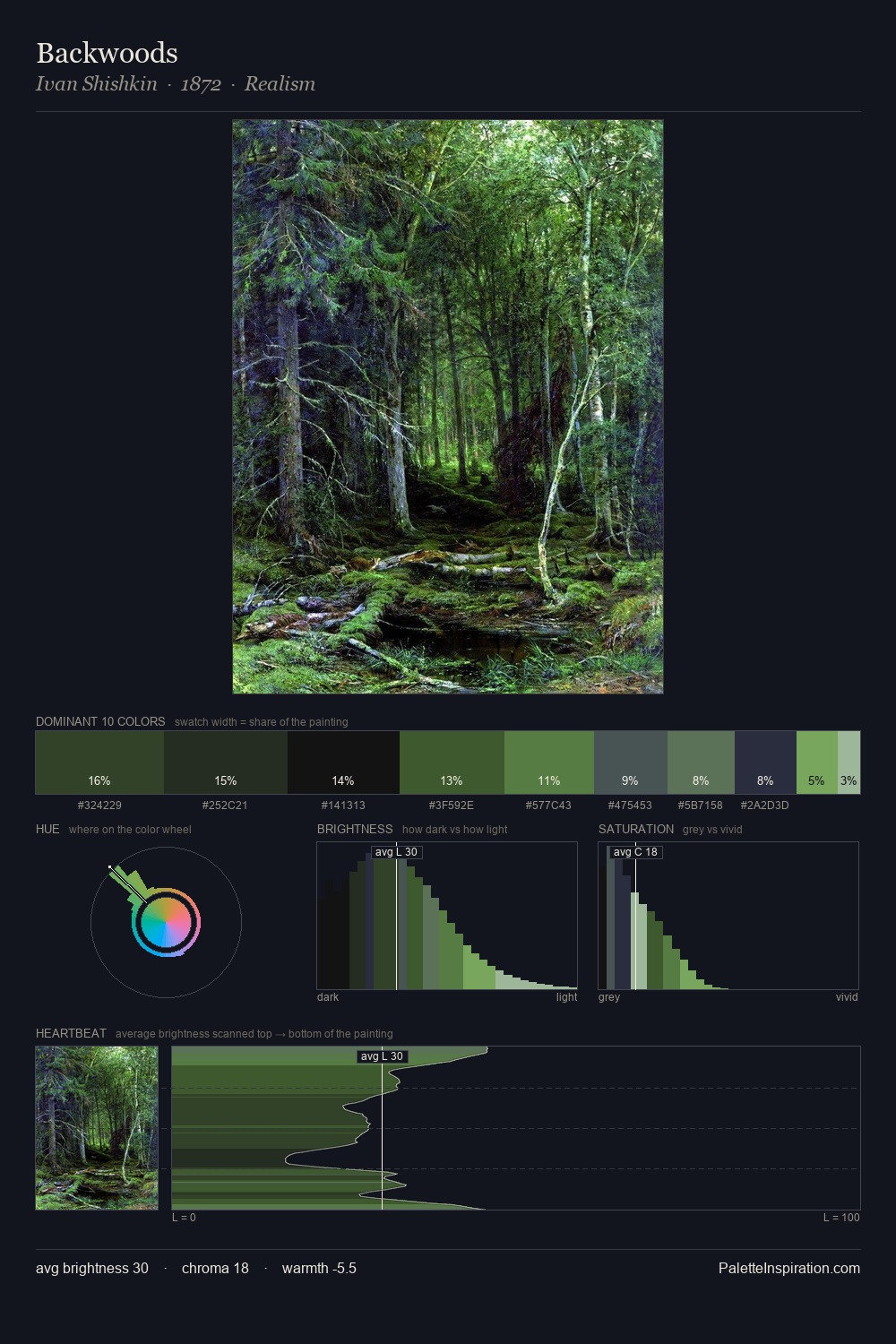Click hex code '#141313'
Image resolution: width=896 pixels, height=1344 pixels.
(x=343, y=805)
